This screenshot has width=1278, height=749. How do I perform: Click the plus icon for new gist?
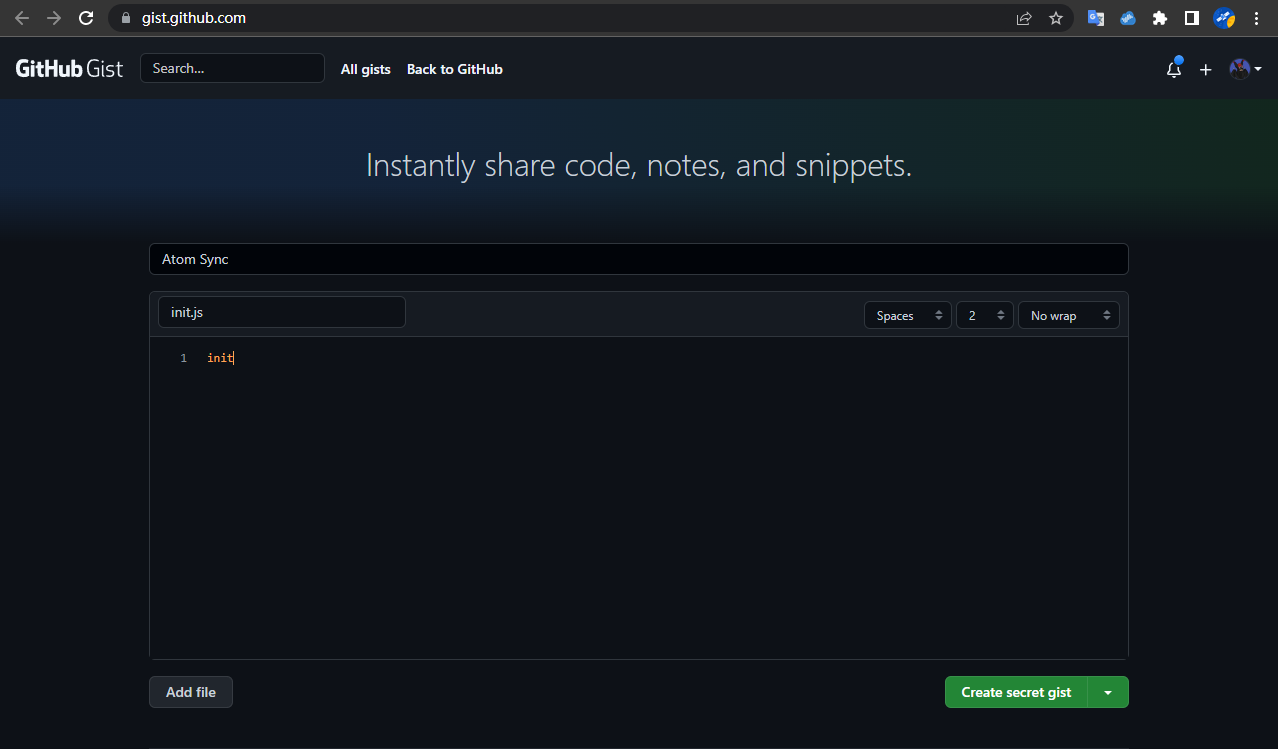tap(1206, 69)
